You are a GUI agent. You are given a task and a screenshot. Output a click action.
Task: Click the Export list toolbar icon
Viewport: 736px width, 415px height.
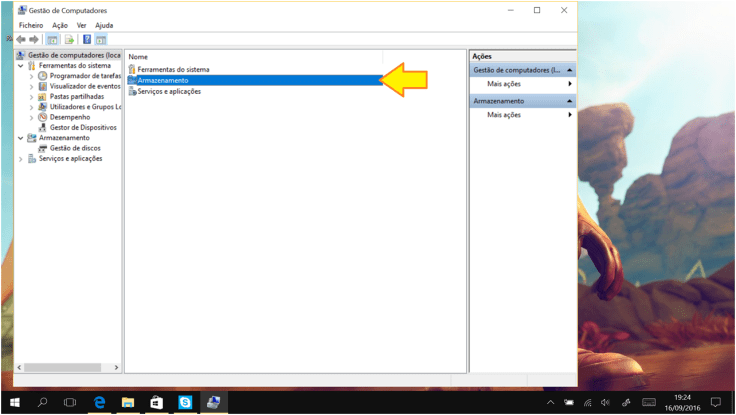coord(69,39)
